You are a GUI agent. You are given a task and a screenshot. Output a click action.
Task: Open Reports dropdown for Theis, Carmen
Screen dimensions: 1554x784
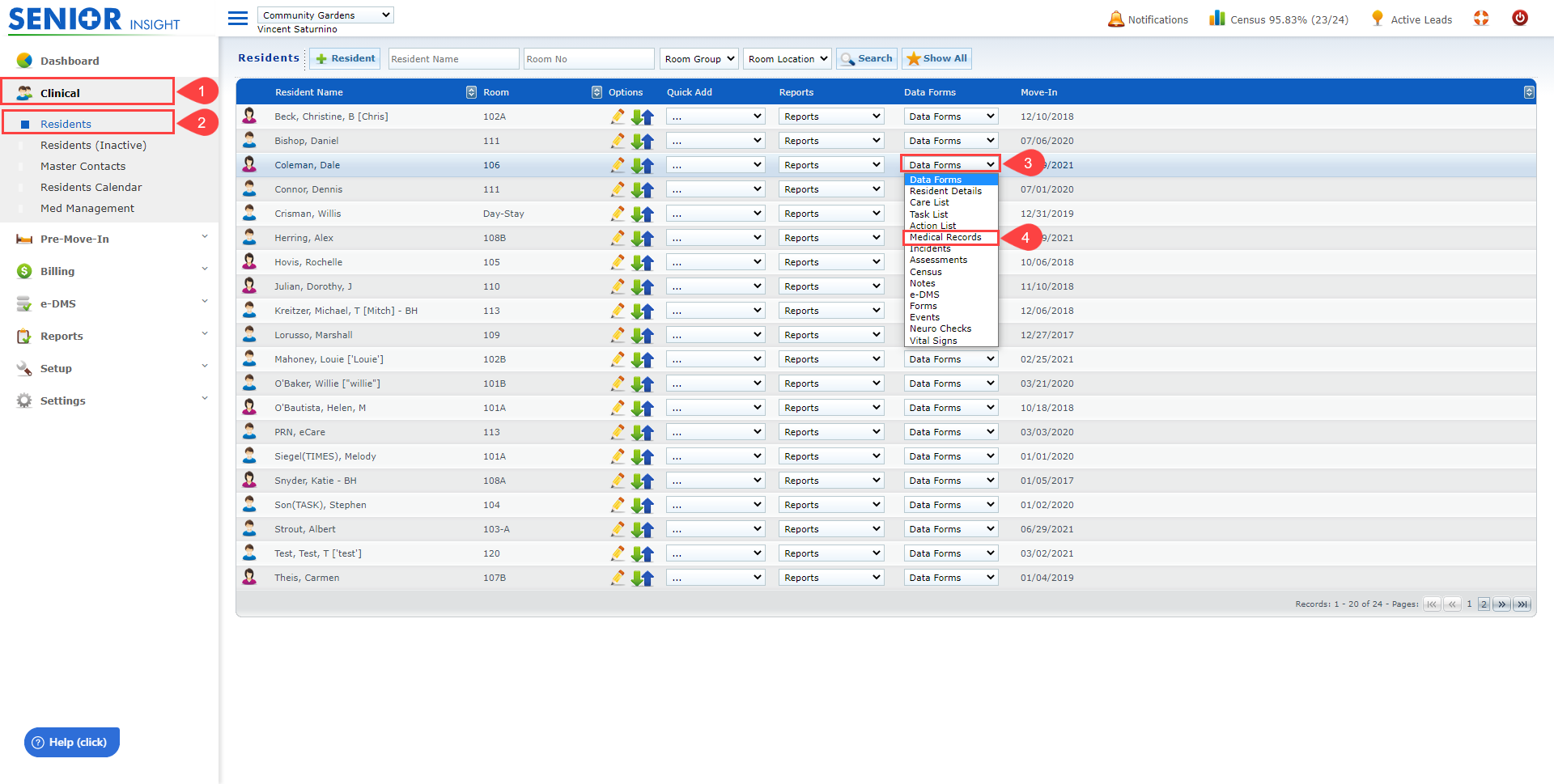tap(831, 578)
